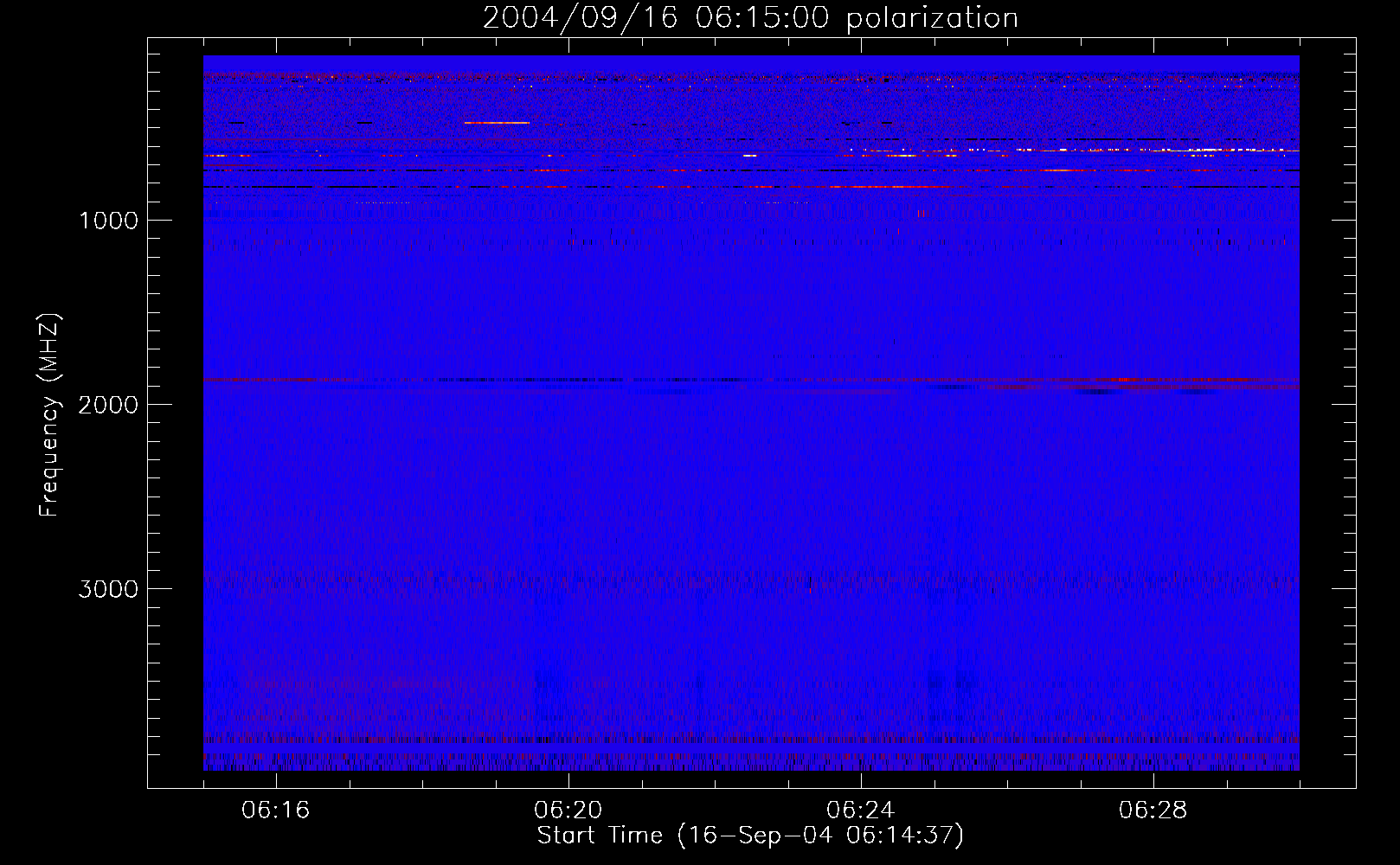Click the plot title '2004/09/16 06:15:00 polarization'
This screenshot has height=865, width=1400.
(x=750, y=17)
